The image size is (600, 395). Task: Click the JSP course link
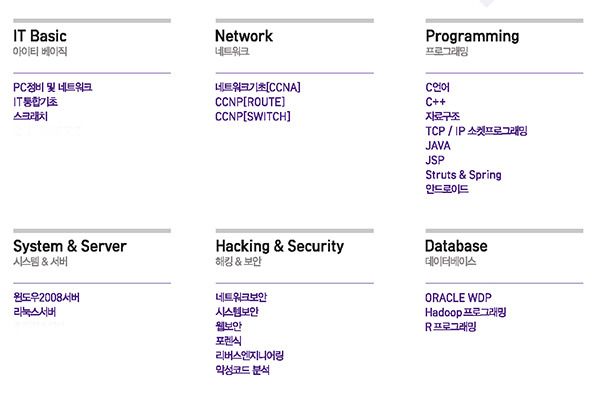(x=435, y=160)
